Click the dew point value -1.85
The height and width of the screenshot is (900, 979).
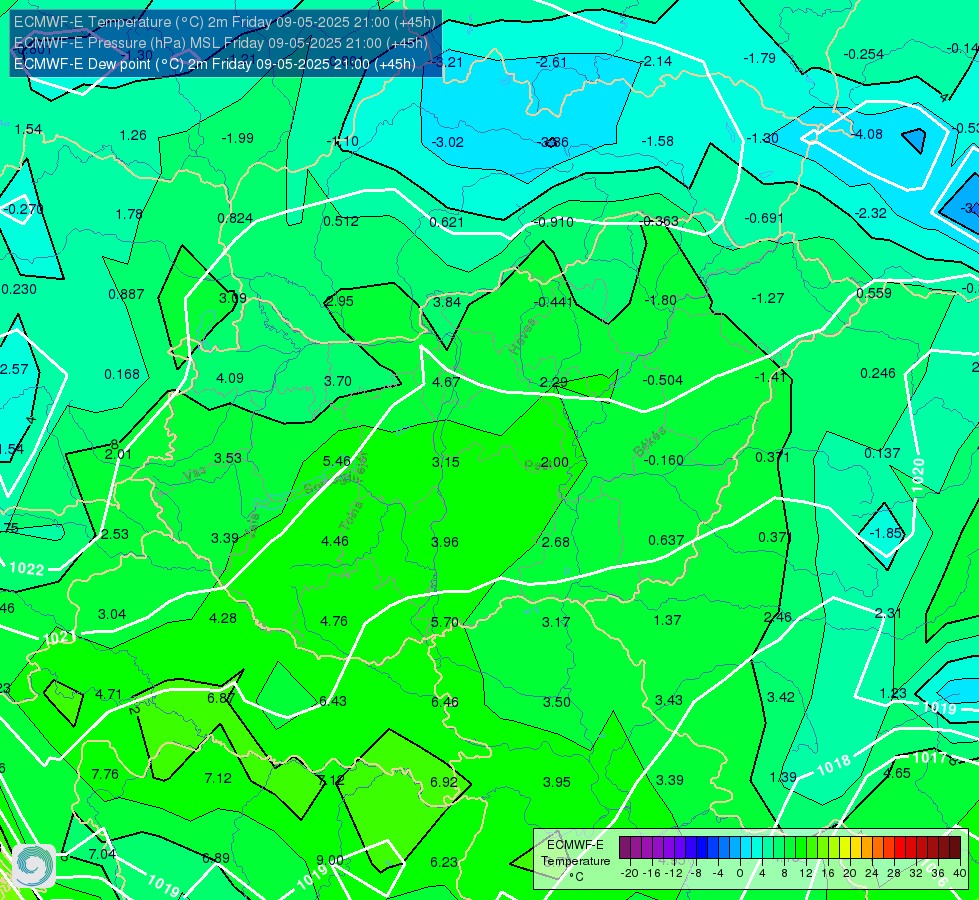[x=886, y=533]
